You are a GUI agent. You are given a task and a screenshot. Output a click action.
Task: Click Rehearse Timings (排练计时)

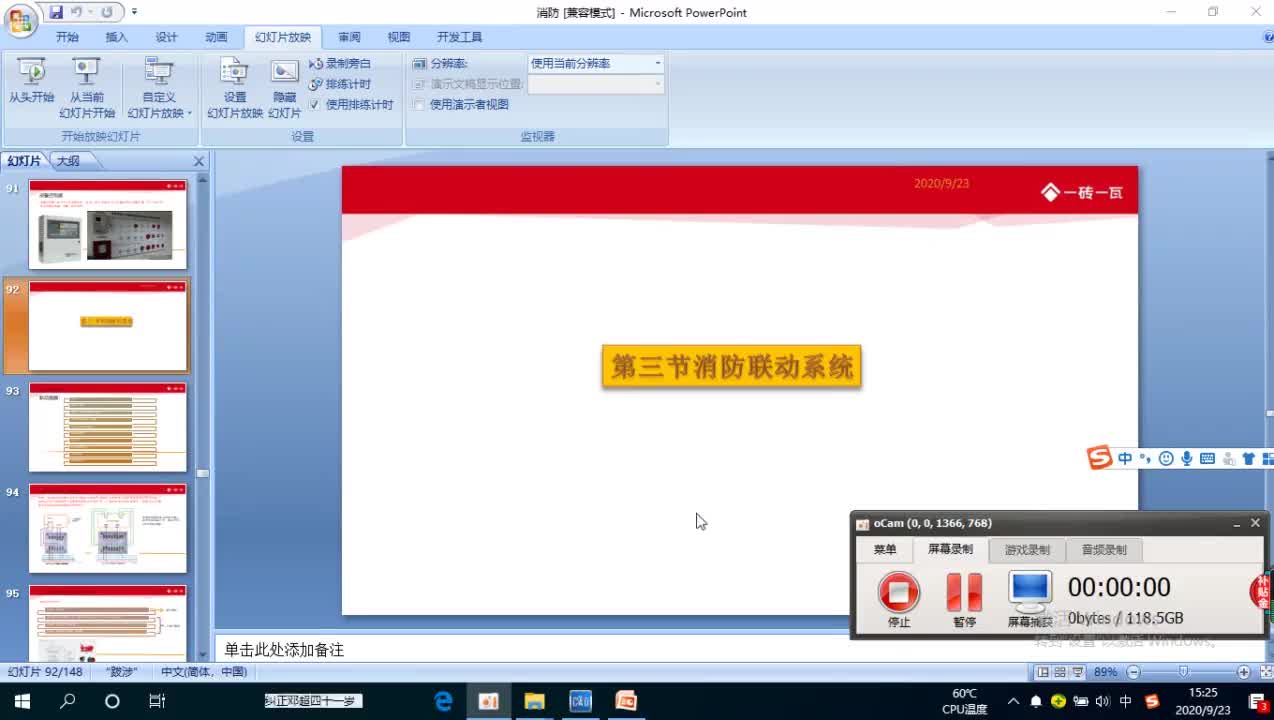pos(339,84)
